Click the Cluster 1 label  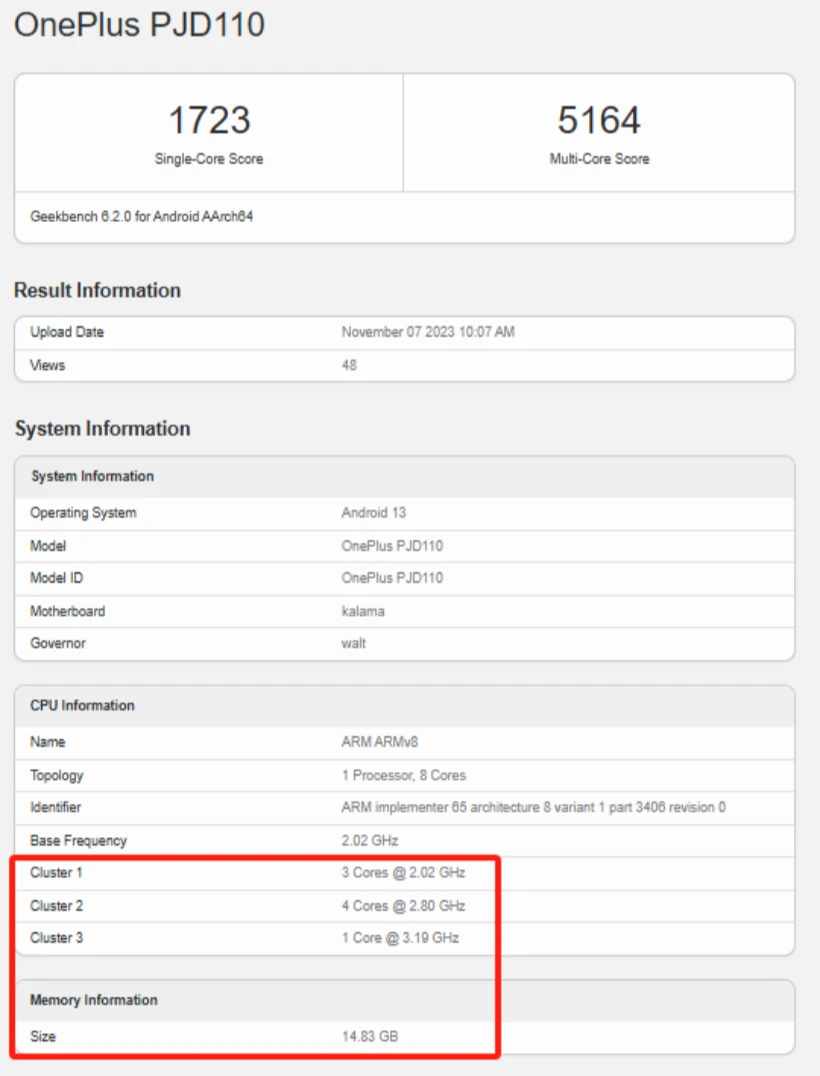tap(56, 873)
